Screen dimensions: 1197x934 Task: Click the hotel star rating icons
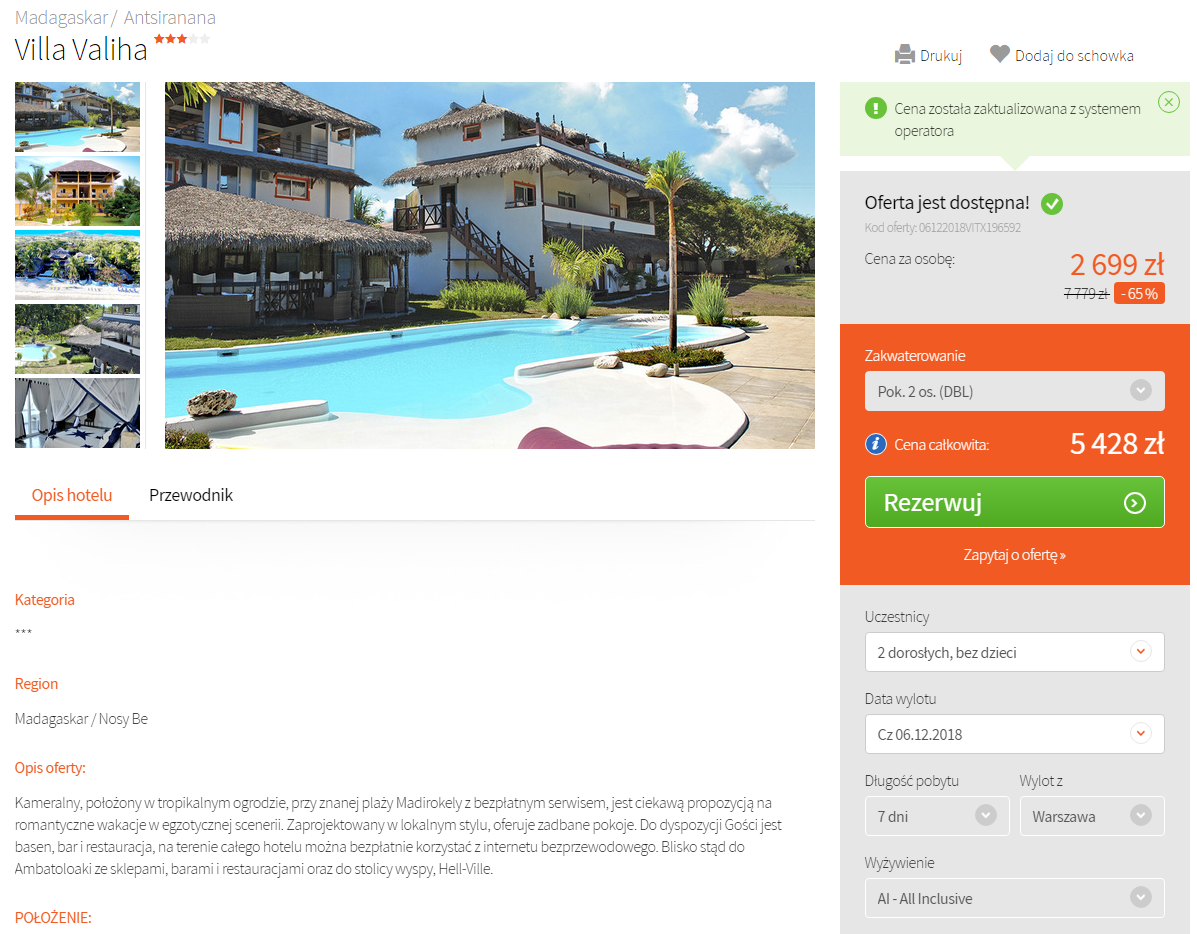tap(182, 39)
